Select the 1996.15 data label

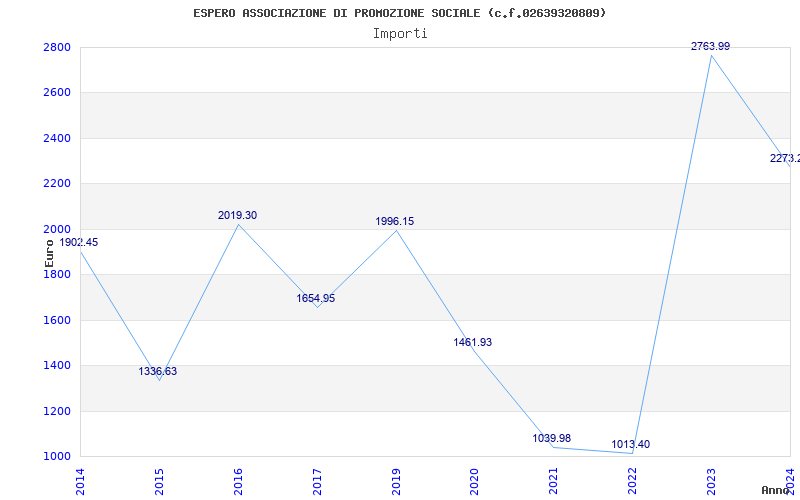(x=395, y=221)
